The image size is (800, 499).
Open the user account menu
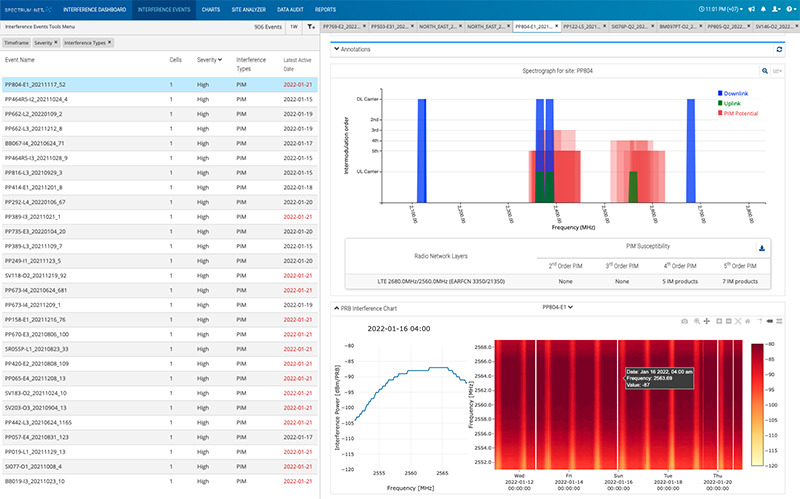[776, 9]
